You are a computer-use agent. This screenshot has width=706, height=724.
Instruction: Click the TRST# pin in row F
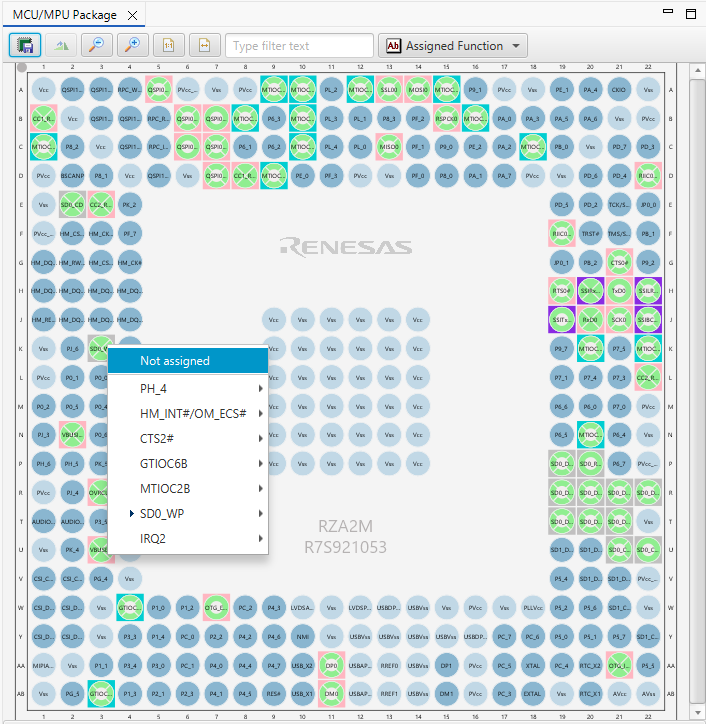click(x=590, y=234)
